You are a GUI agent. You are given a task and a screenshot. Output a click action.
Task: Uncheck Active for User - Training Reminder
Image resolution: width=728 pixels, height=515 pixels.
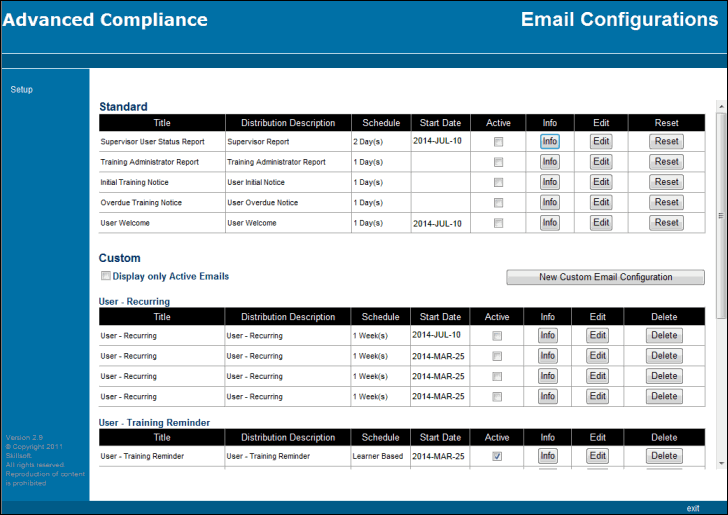click(497, 456)
